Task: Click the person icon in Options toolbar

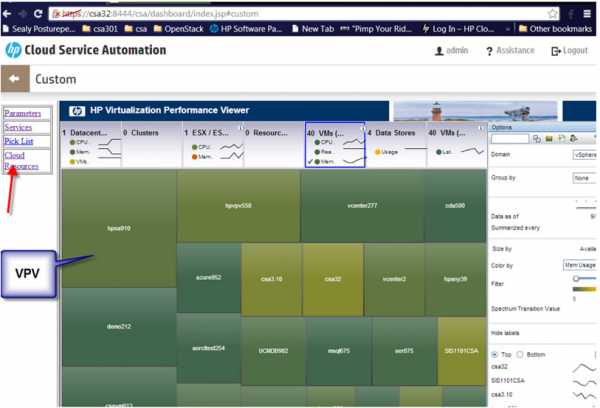Action: [573, 139]
